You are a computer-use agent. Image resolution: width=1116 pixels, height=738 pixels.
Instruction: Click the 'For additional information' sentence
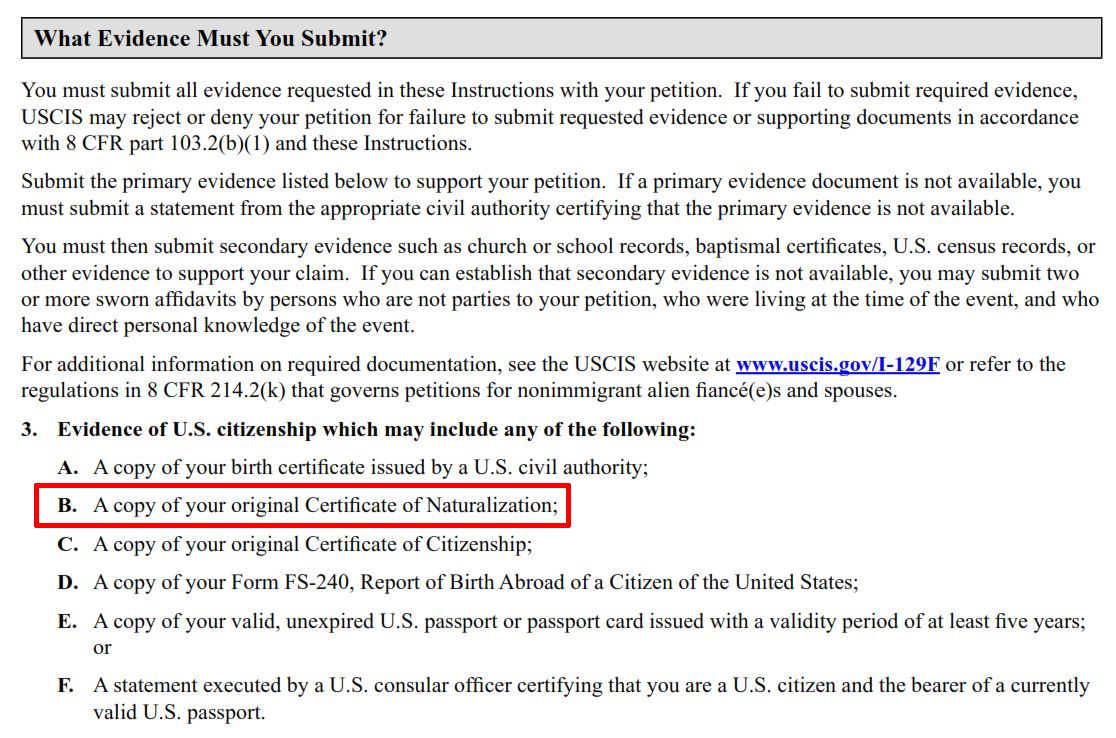(x=543, y=377)
